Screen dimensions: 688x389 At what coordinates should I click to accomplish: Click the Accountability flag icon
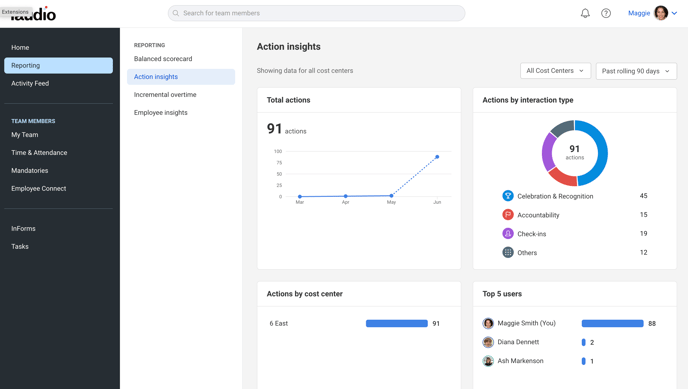508,214
